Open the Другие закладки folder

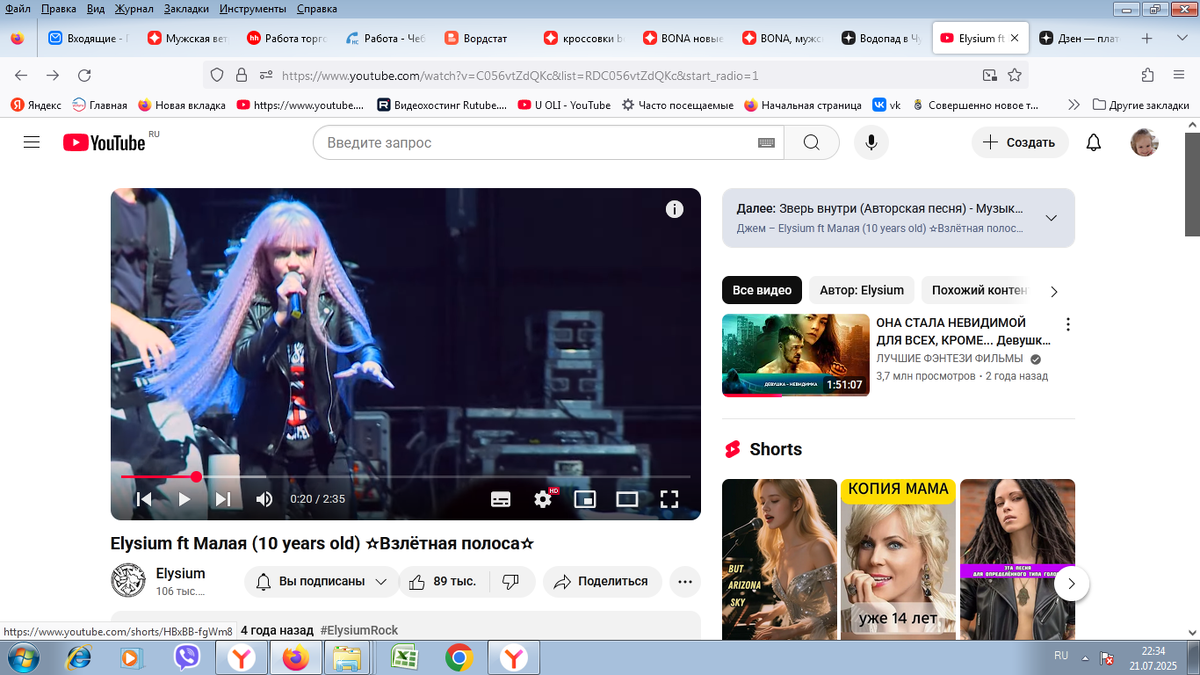(1140, 104)
